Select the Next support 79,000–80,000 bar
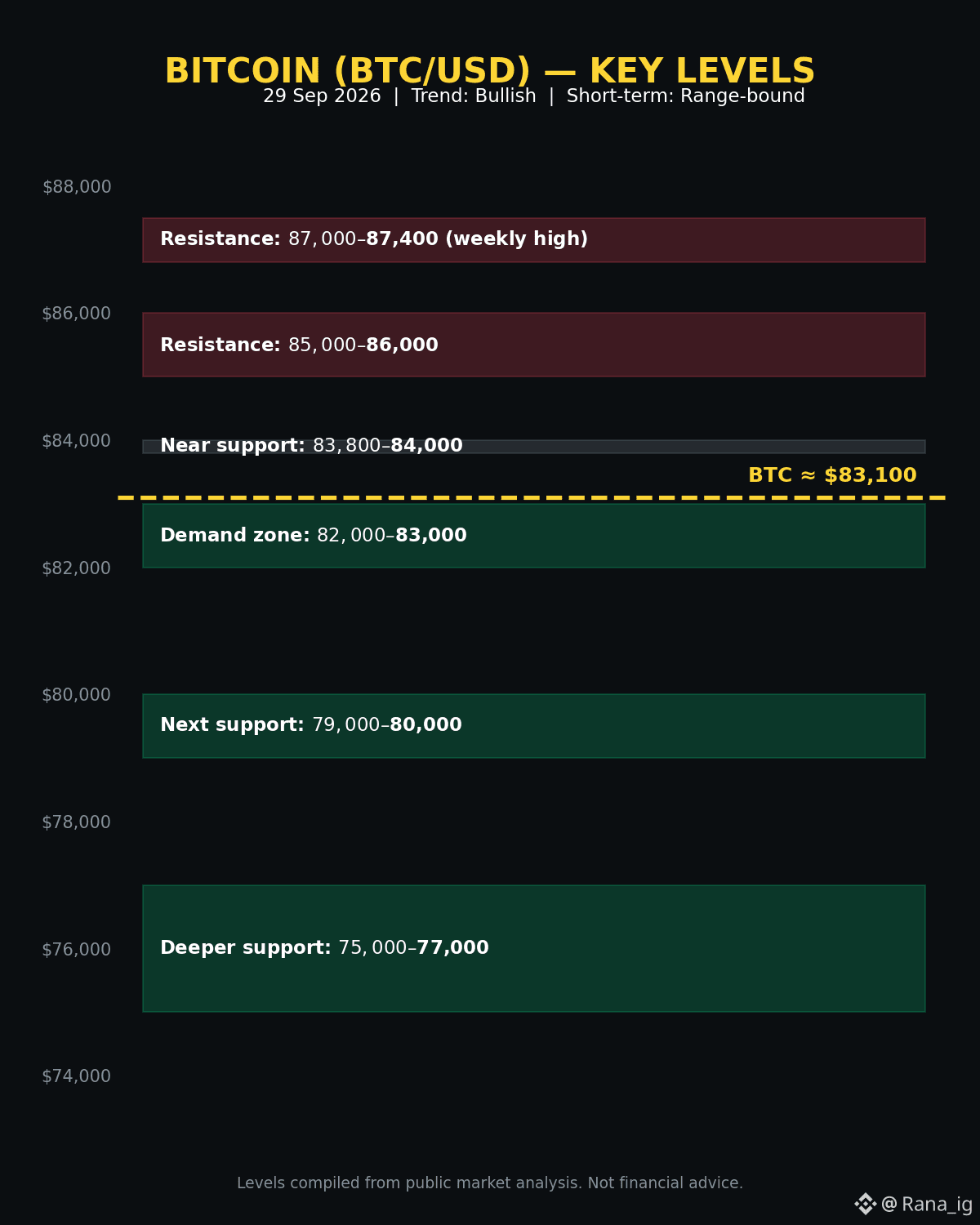 click(534, 726)
